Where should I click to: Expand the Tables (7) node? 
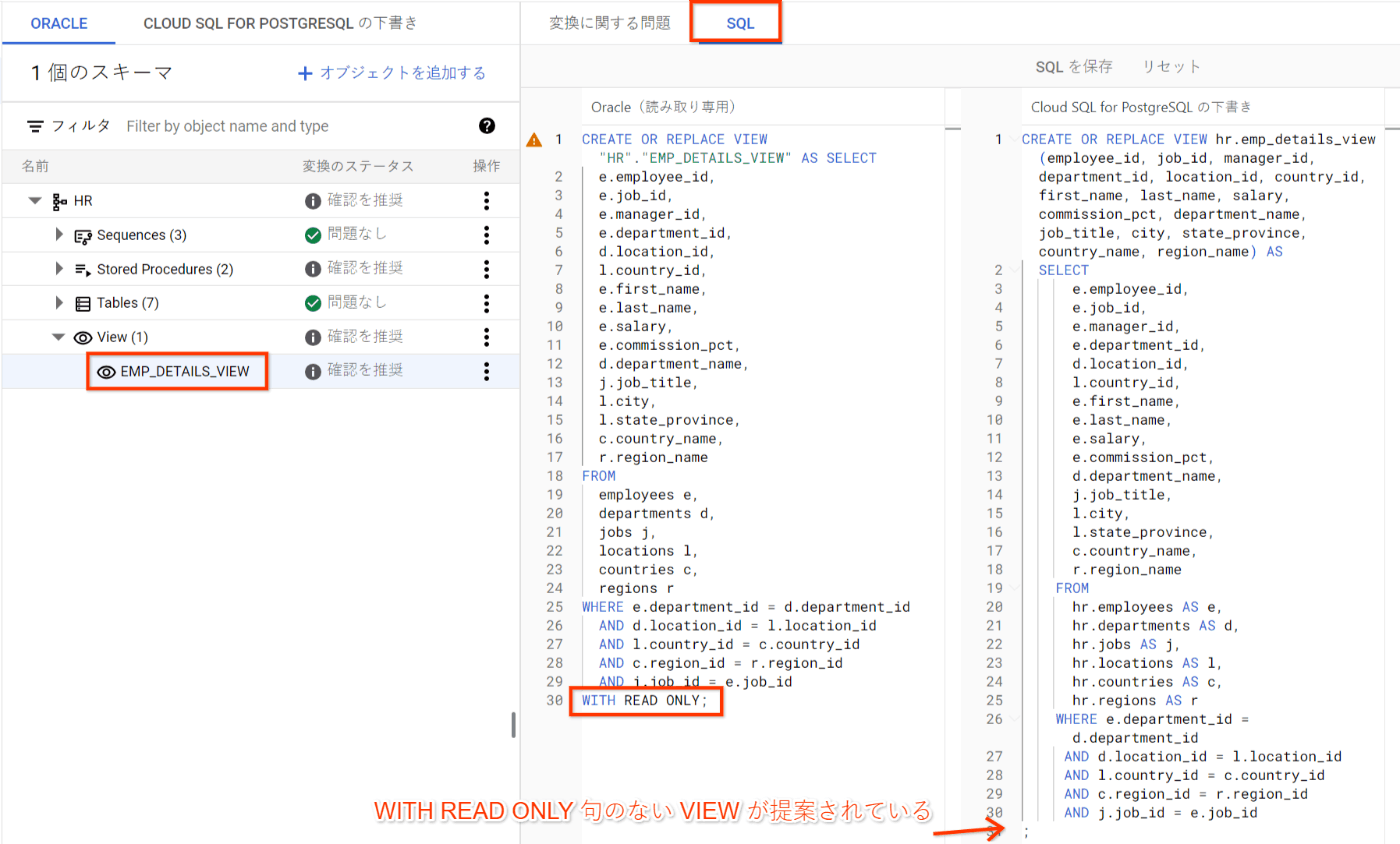59,303
